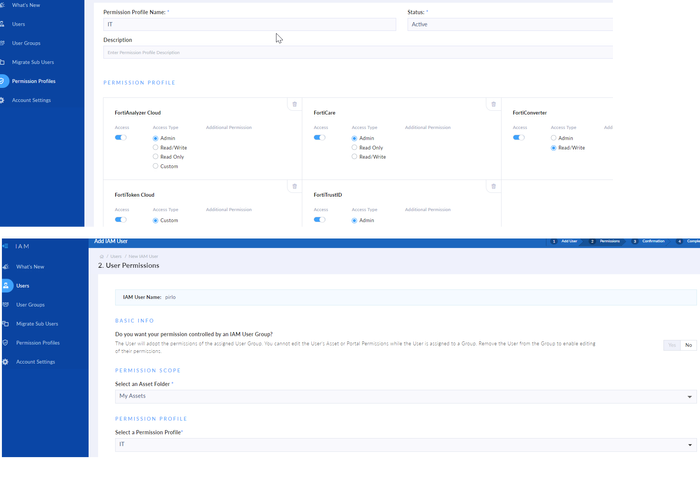700x488 pixels.
Task: Turn off FortiToken Cloud access switch
Action: pyautogui.click(x=121, y=220)
